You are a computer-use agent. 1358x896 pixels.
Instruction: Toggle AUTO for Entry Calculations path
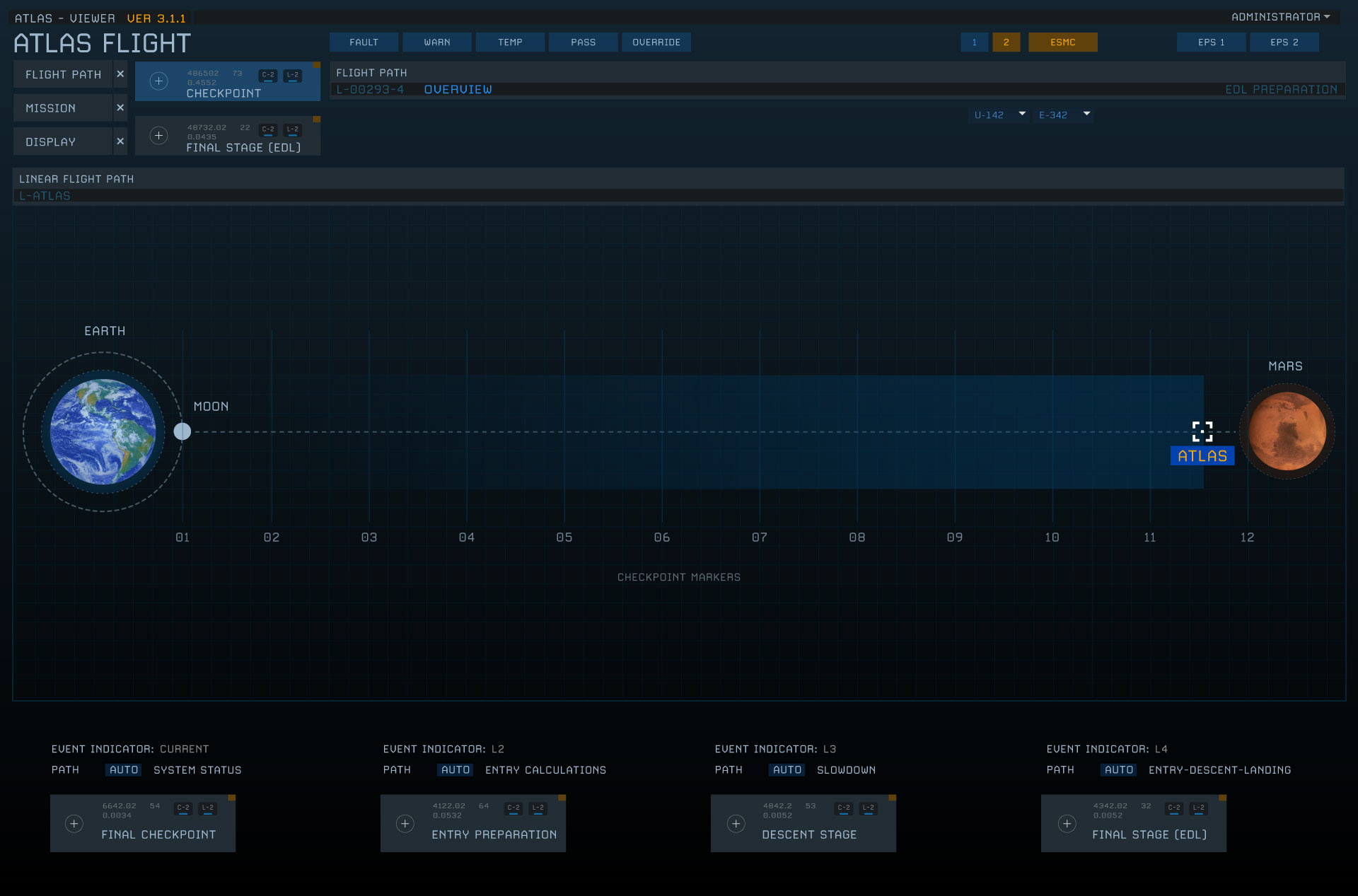click(x=455, y=770)
